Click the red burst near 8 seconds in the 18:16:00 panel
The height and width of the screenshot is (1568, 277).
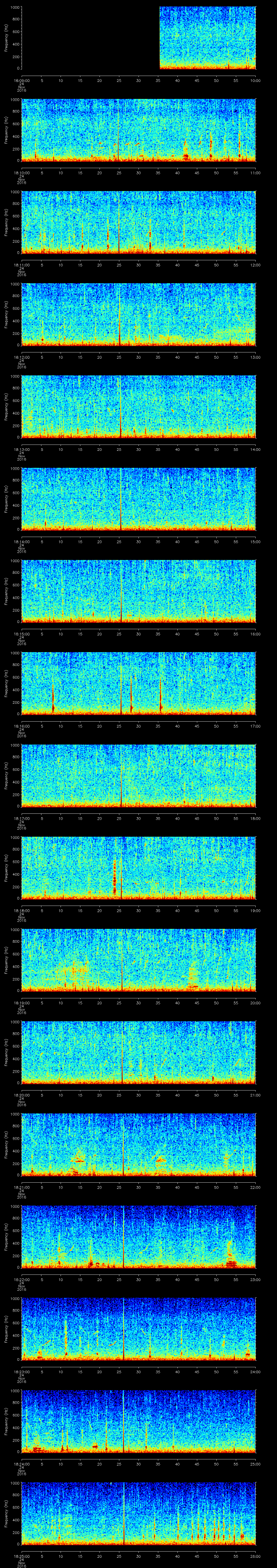(x=53, y=700)
